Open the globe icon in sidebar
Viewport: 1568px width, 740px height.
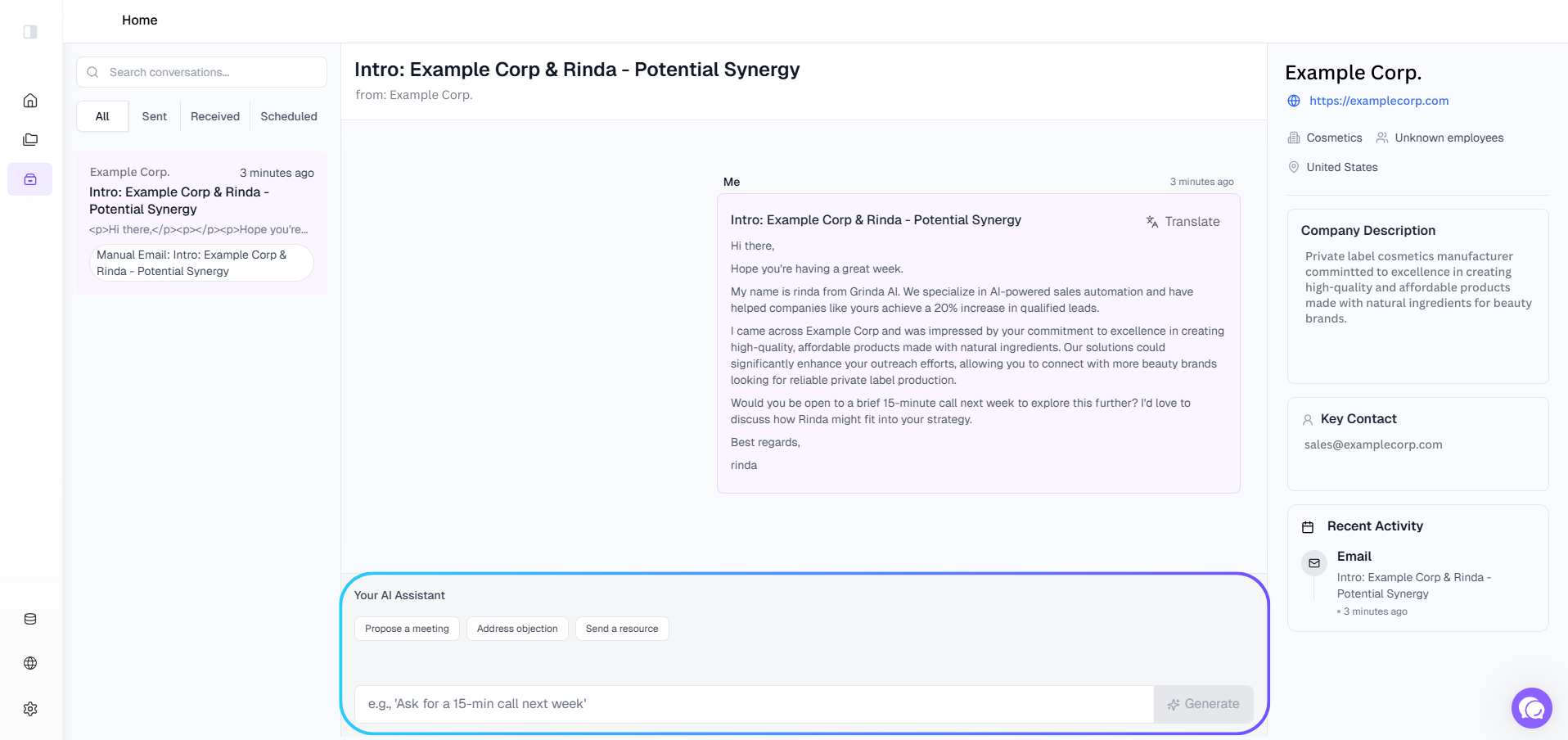[30, 663]
